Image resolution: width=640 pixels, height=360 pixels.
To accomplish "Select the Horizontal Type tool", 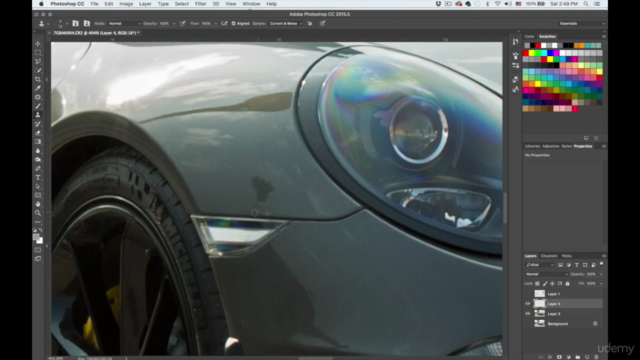I will coord(38,178).
